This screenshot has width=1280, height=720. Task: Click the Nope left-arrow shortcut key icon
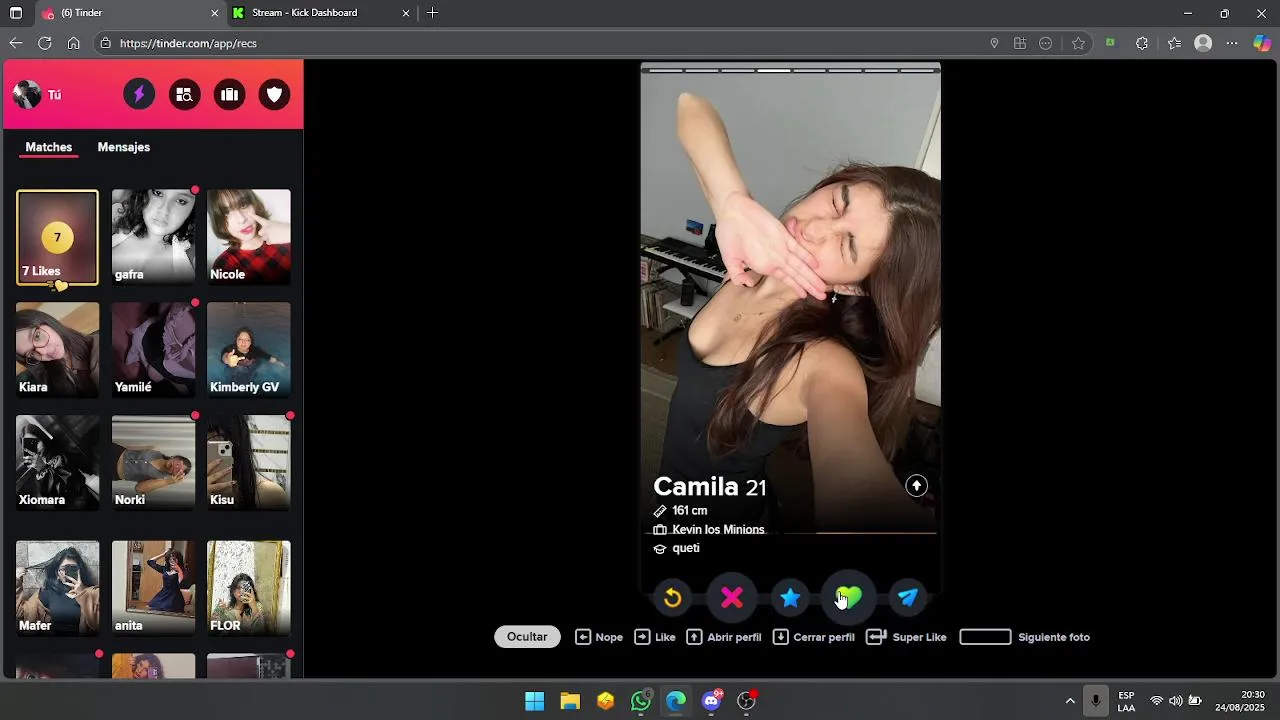[x=583, y=637]
